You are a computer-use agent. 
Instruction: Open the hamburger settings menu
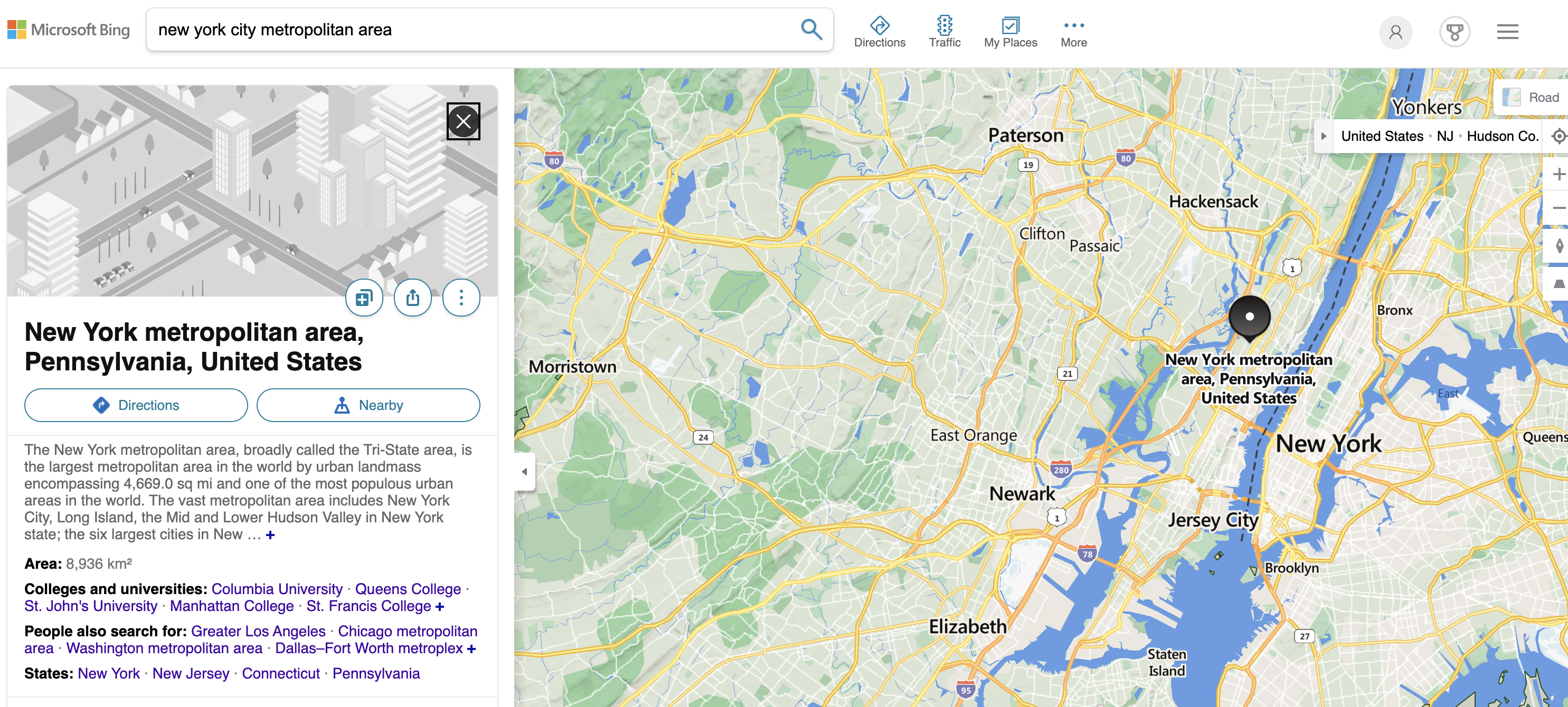(1507, 32)
